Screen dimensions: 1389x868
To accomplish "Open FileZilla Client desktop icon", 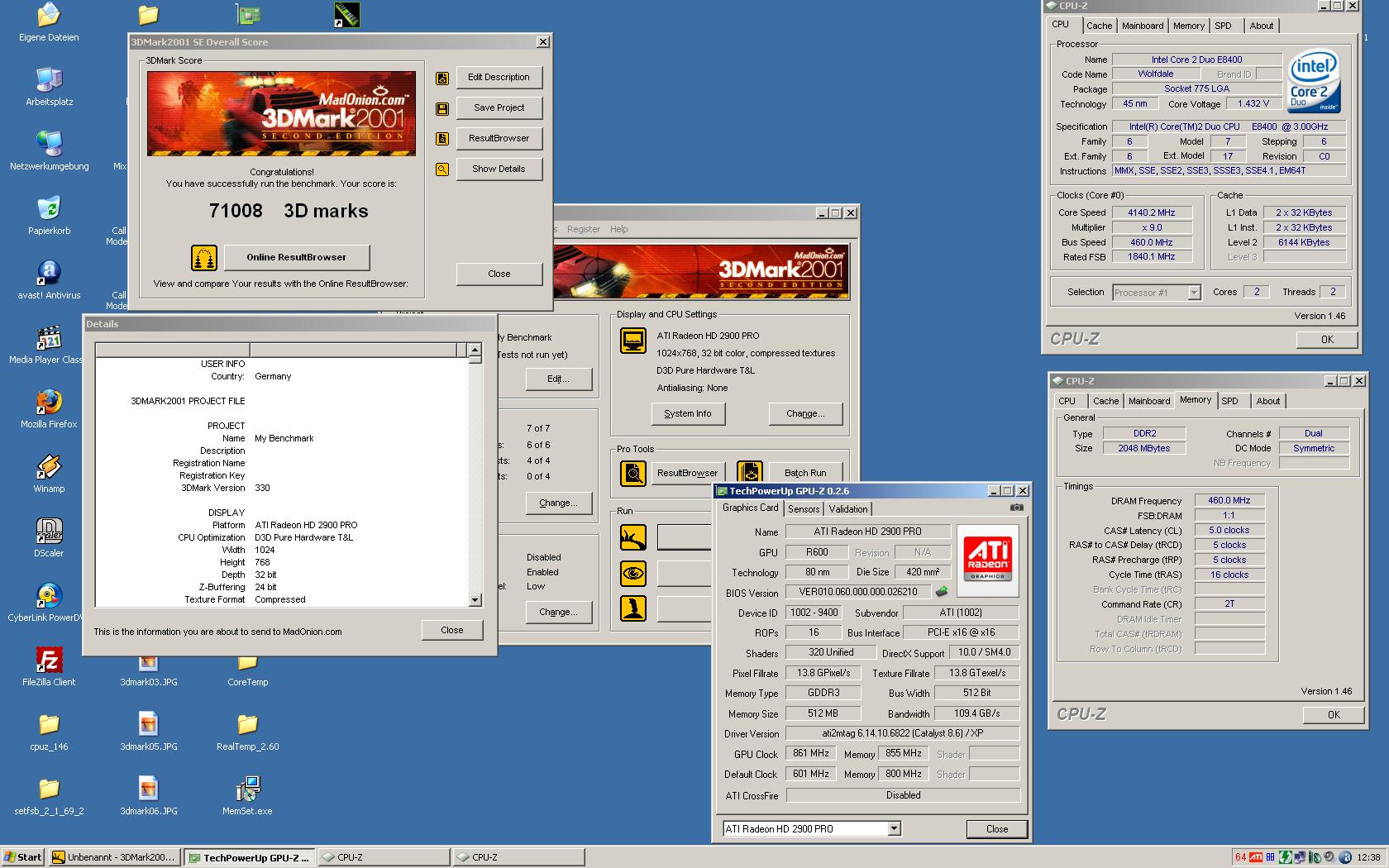I will point(49,667).
